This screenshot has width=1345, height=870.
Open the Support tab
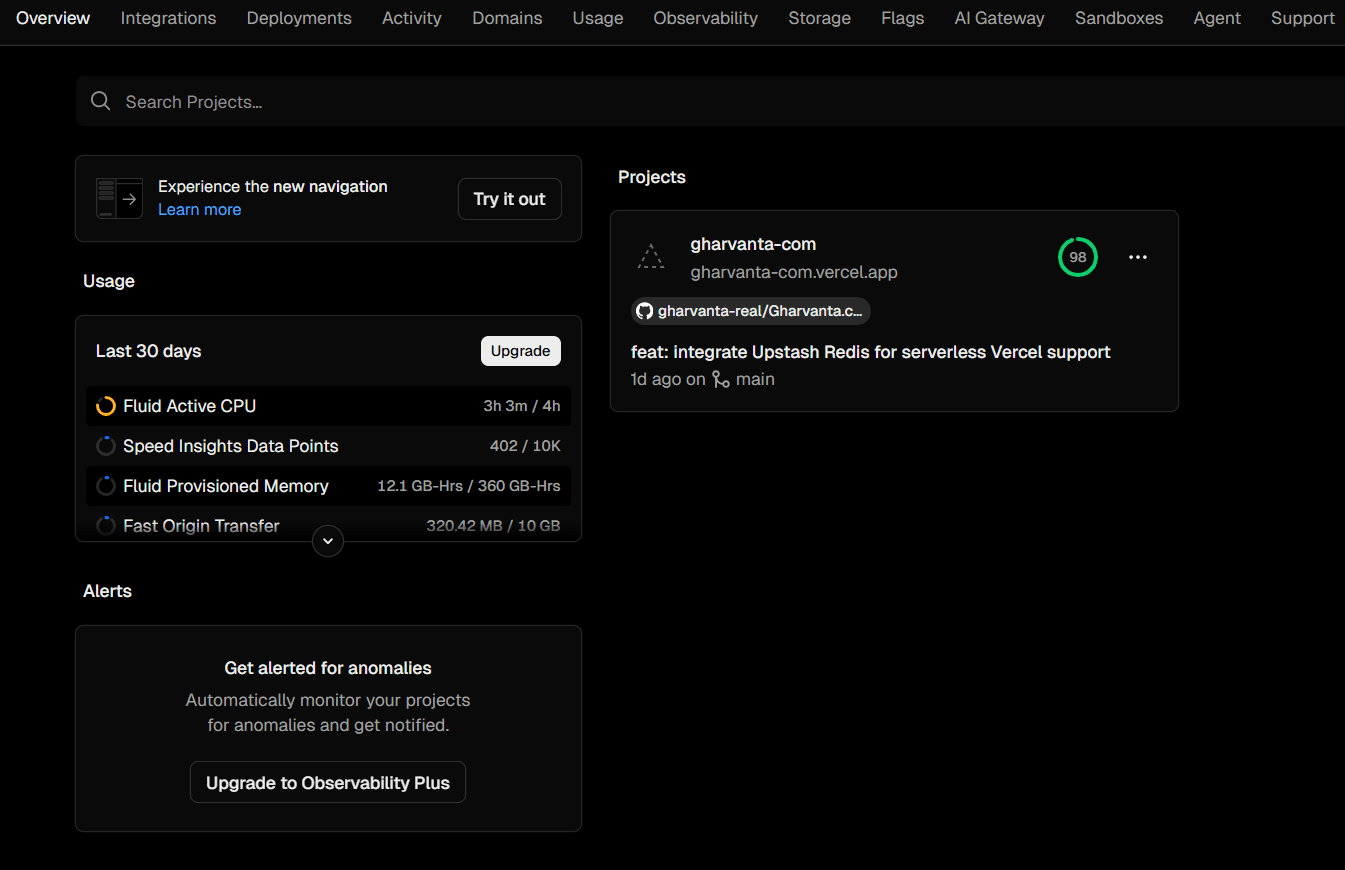(x=1303, y=18)
